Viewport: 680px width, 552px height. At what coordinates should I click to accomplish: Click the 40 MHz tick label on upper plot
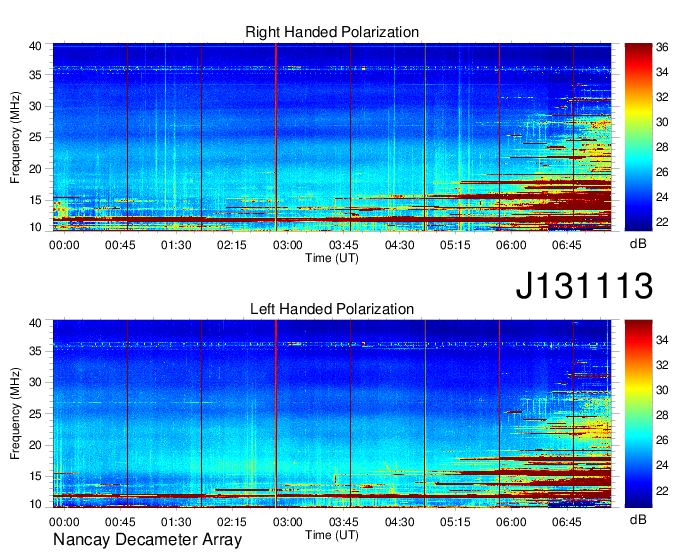36,46
